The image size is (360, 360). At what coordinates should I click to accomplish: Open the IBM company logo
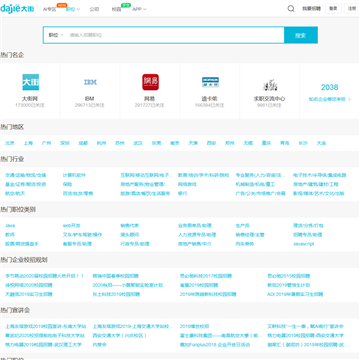(x=90, y=82)
